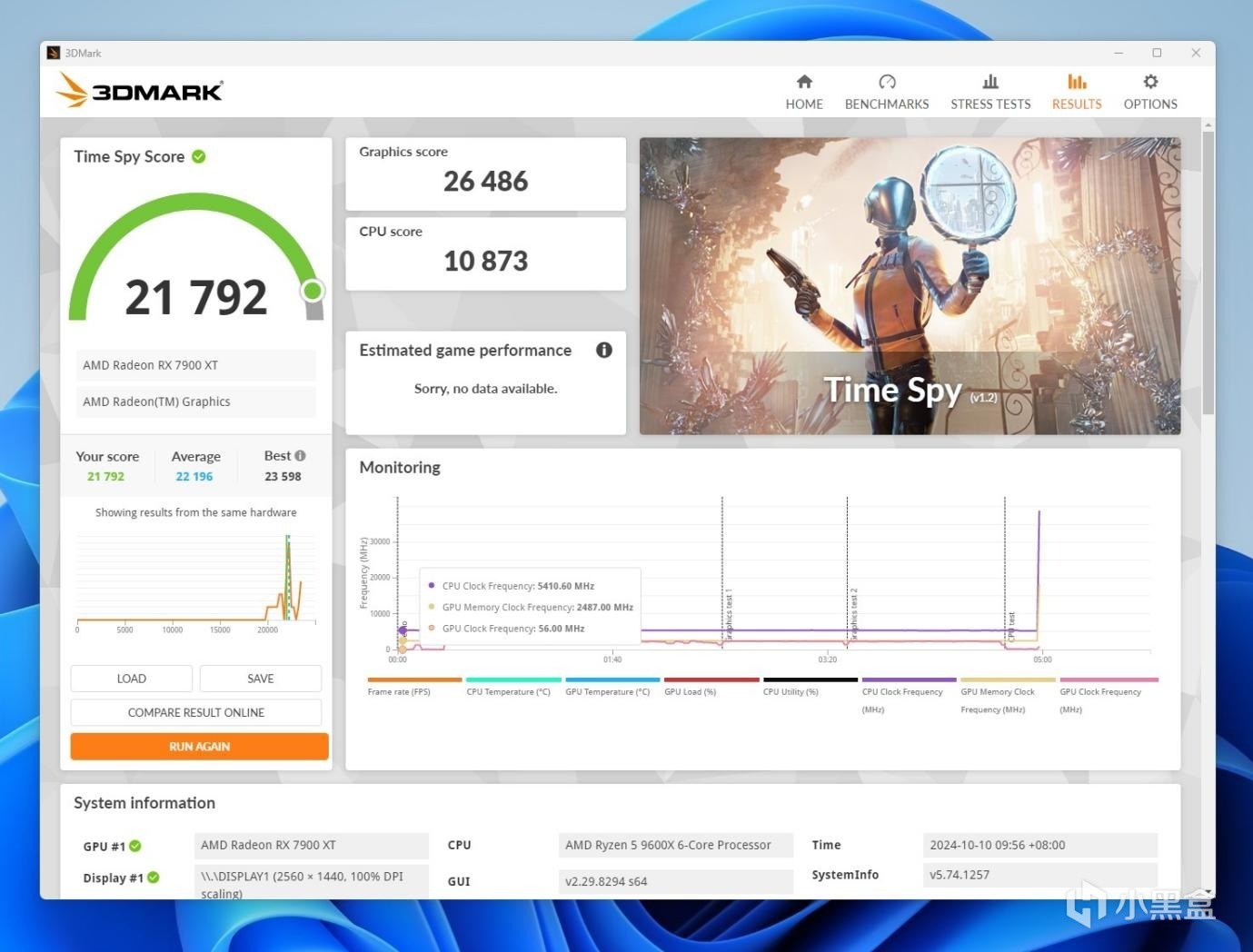The width and height of the screenshot is (1253, 952).
Task: Click the CPU test marker in the chart
Action: click(x=1011, y=627)
